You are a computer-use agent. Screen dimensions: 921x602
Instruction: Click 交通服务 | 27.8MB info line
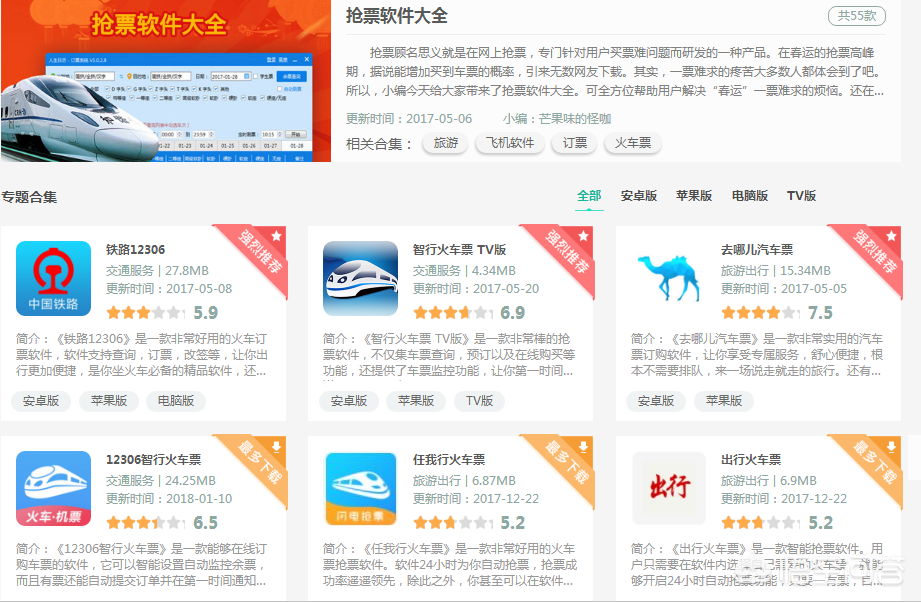(x=157, y=271)
